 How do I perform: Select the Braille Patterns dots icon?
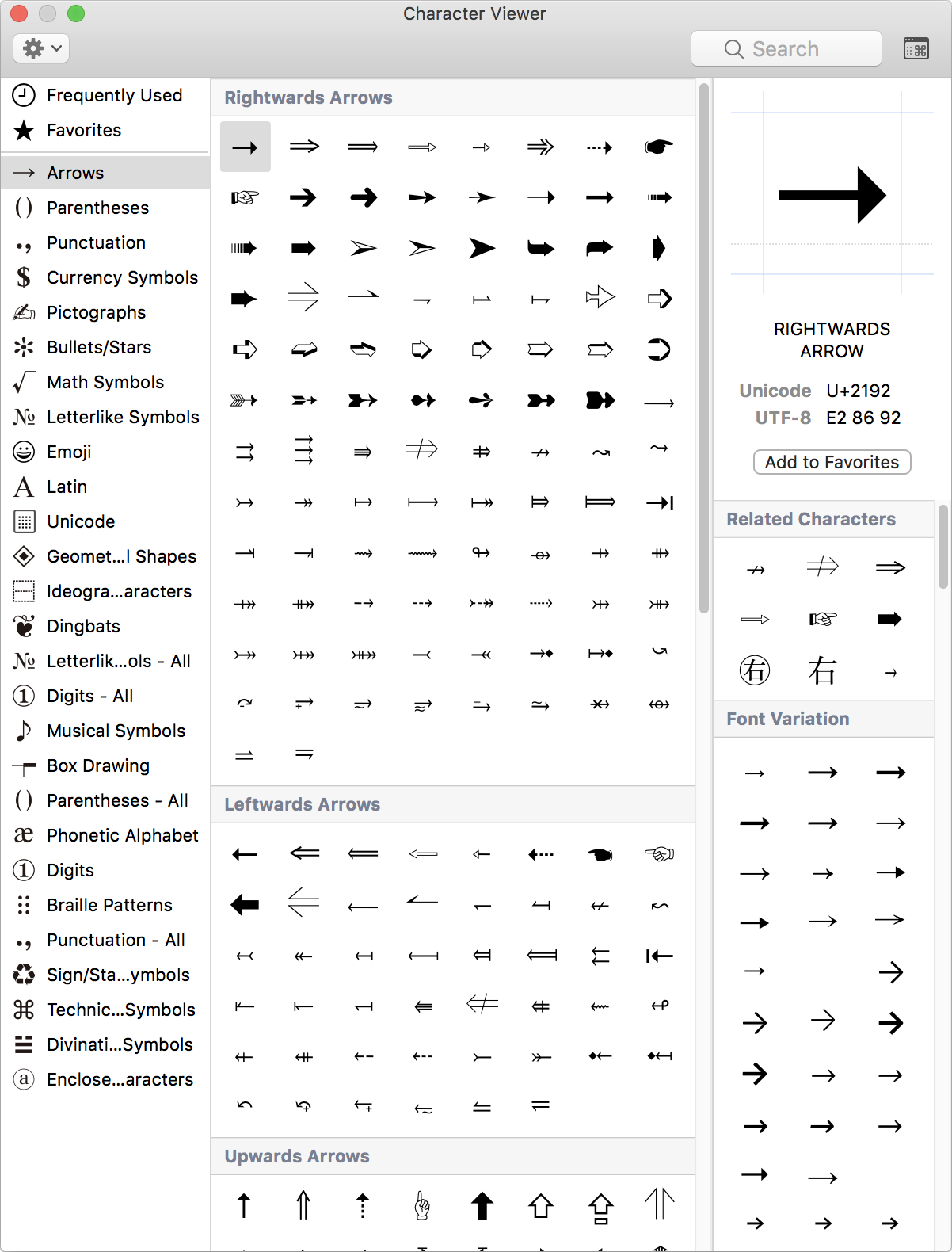coord(23,905)
